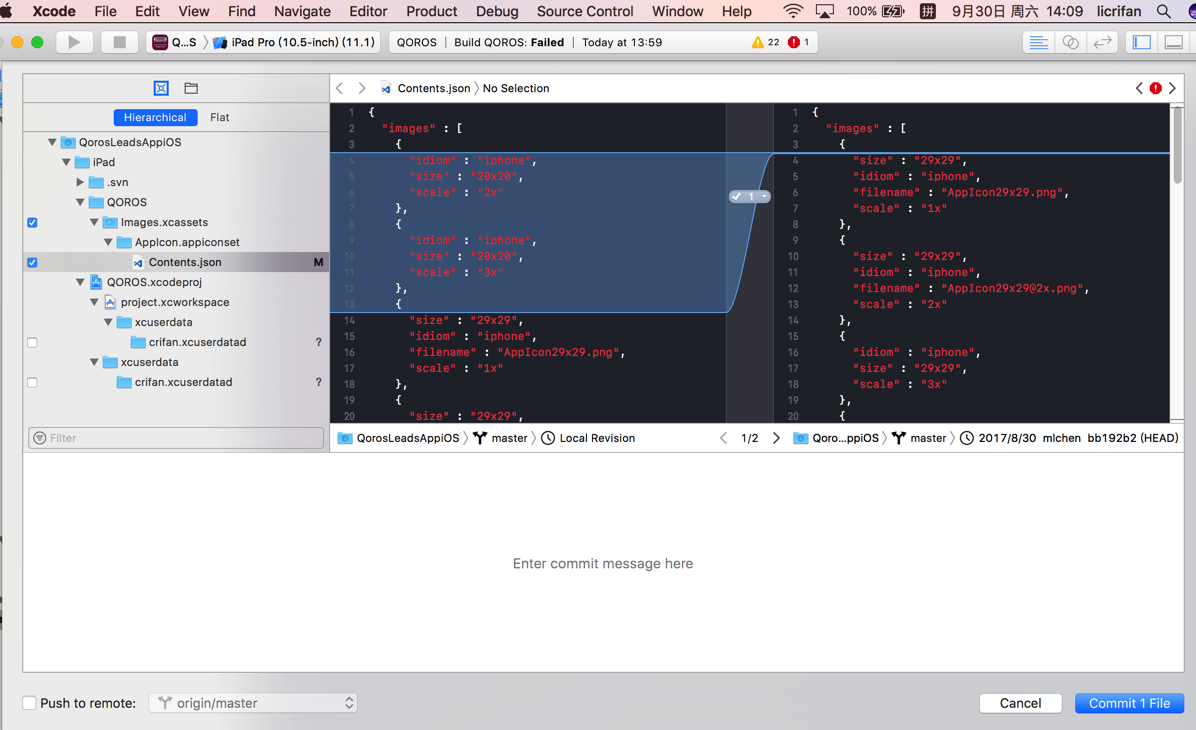Screen dimensions: 1196x730
Task: Enable Push to remote checkbox
Action: click(x=29, y=703)
